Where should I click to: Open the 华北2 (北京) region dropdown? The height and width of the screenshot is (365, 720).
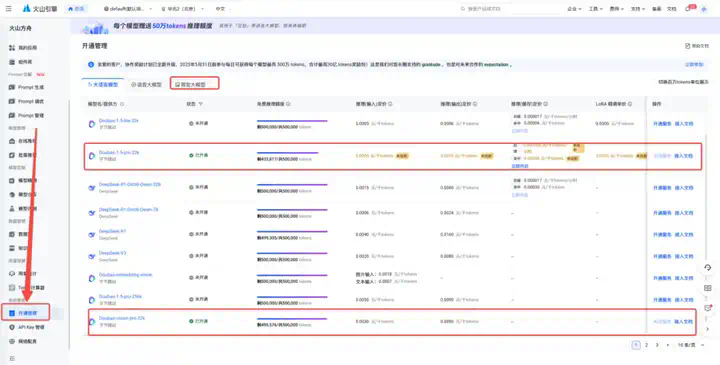(184, 9)
